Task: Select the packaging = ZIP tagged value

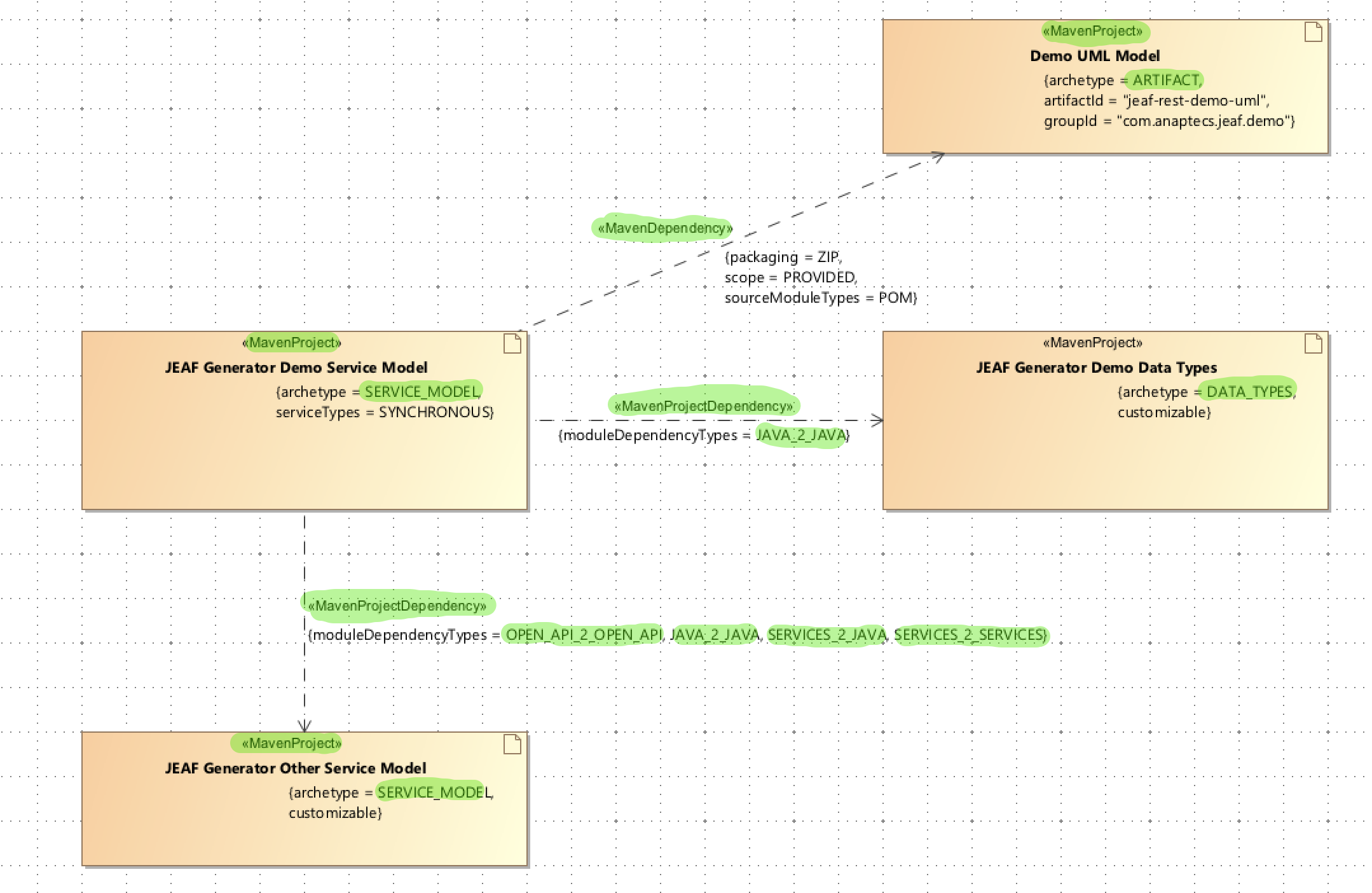Action: pyautogui.click(x=783, y=257)
